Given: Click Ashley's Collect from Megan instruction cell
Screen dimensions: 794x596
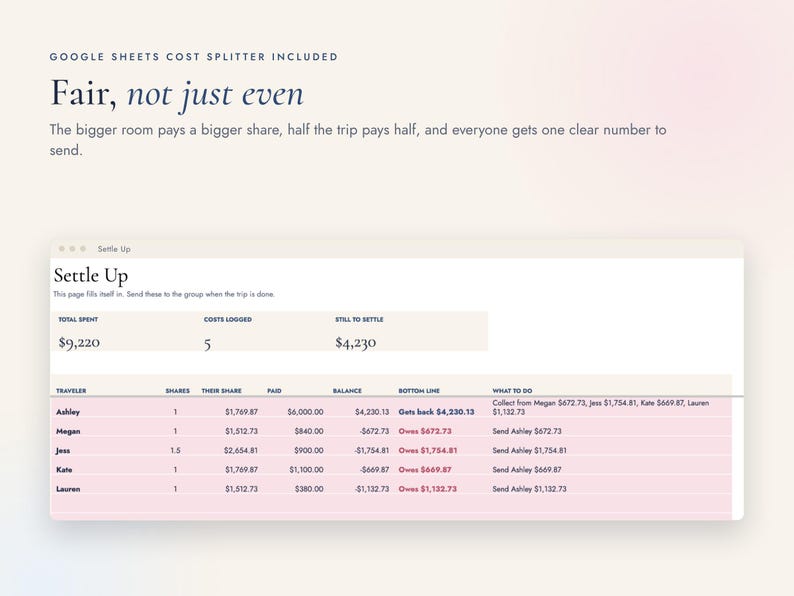Looking at the screenshot, I should [x=601, y=408].
